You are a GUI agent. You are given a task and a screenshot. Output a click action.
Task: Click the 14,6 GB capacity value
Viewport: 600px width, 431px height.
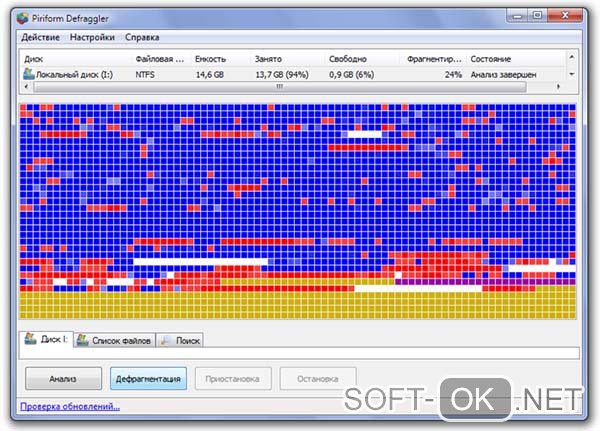[210, 74]
